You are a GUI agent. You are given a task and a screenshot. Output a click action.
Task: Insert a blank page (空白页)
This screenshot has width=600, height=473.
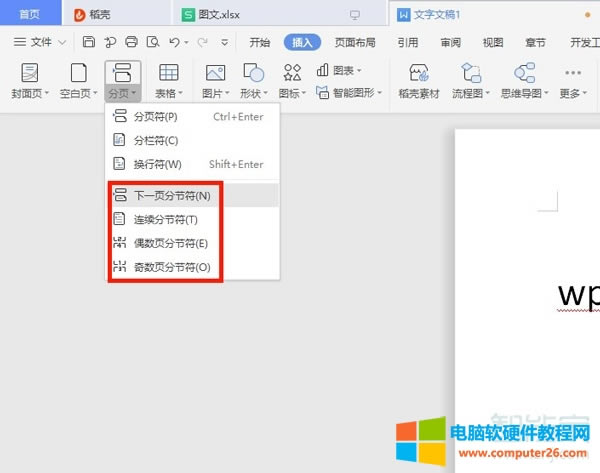pos(77,74)
